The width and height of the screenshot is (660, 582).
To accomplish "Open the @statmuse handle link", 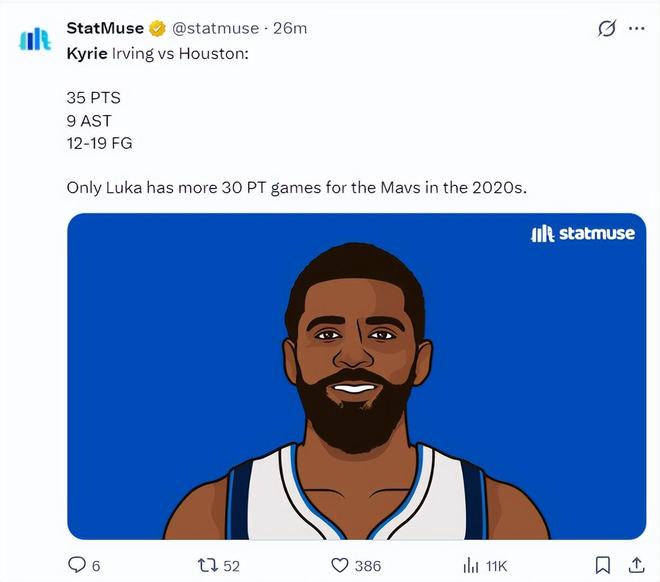I will (x=216, y=28).
